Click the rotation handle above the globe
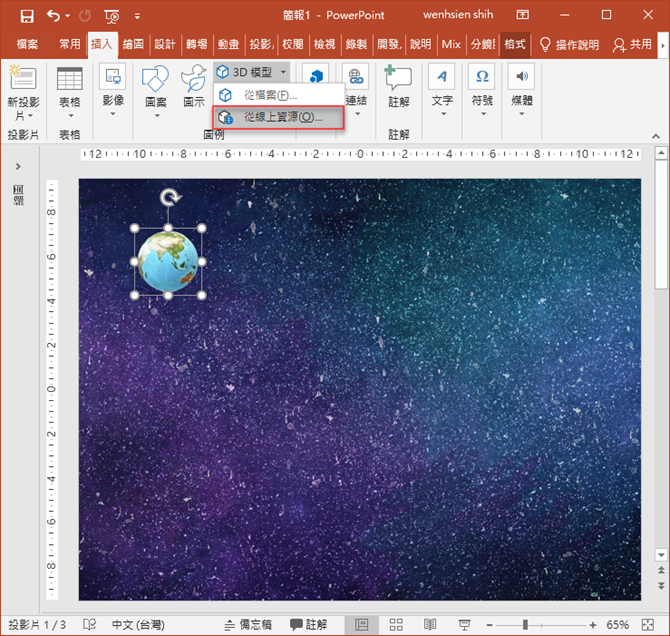 pyautogui.click(x=170, y=197)
